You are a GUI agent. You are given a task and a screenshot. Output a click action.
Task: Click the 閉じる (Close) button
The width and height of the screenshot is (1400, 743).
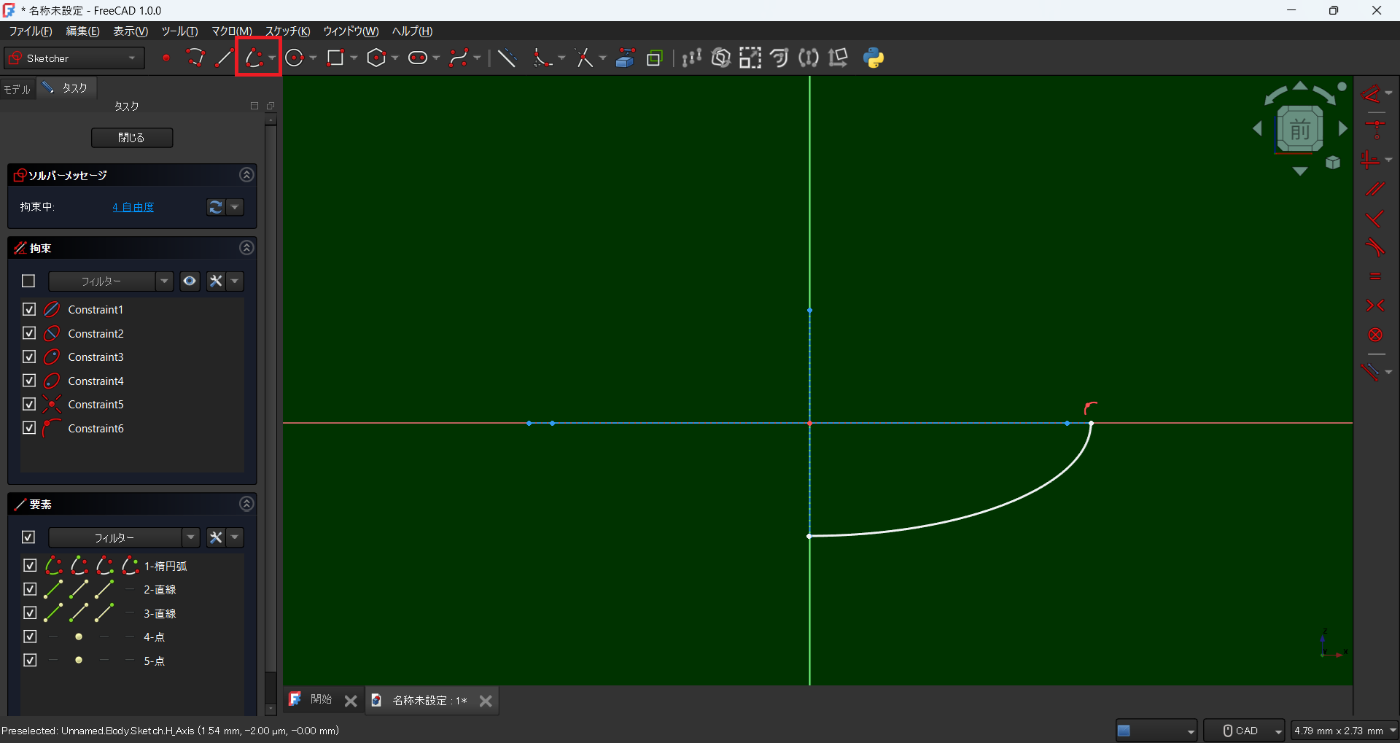(132, 137)
